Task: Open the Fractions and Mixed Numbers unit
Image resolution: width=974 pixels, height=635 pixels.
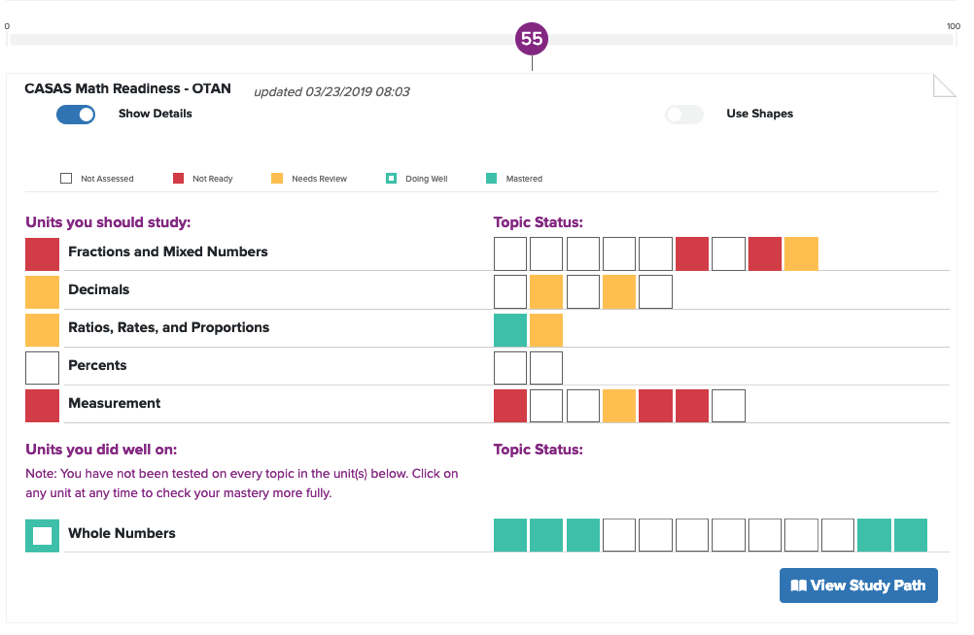Action: [x=168, y=252]
